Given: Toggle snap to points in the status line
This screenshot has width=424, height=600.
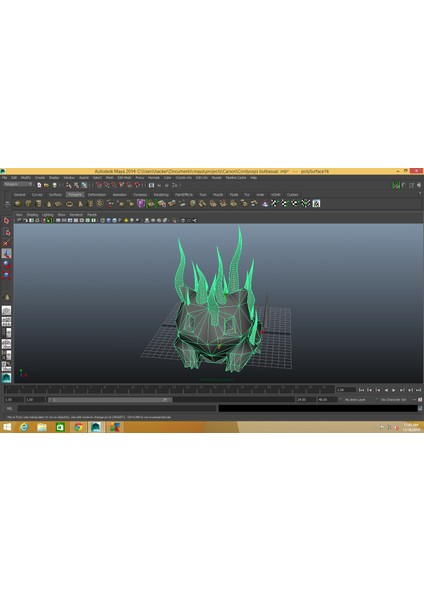Looking at the screenshot, I should (x=114, y=185).
